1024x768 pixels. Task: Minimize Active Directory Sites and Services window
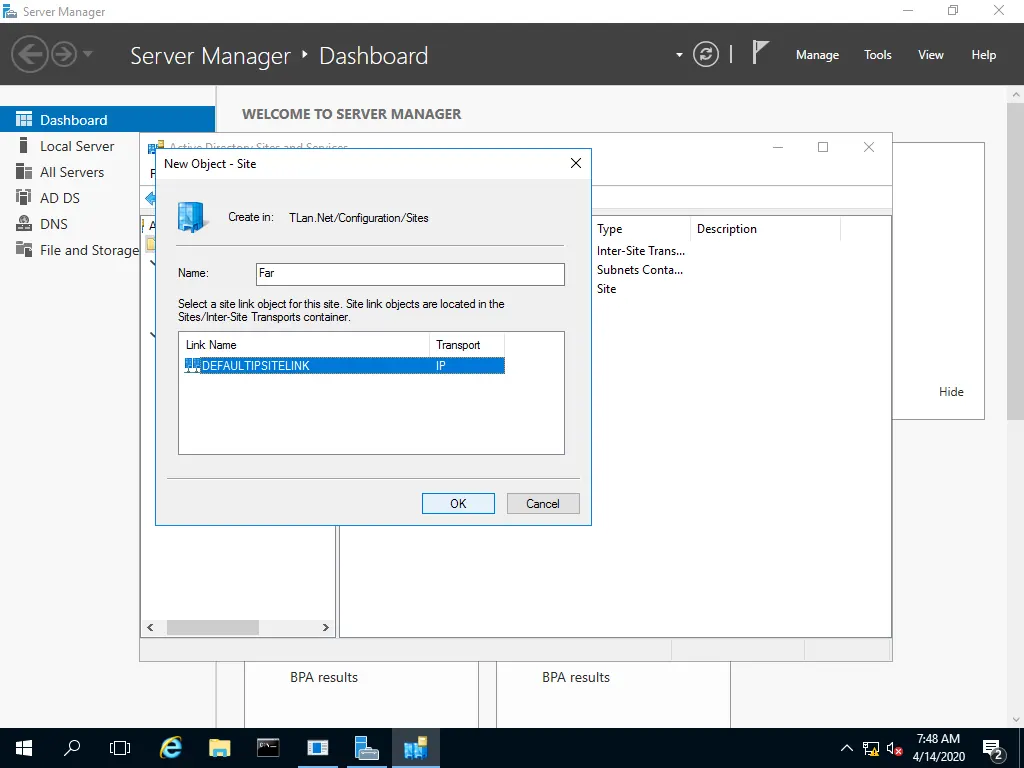pyautogui.click(x=778, y=147)
